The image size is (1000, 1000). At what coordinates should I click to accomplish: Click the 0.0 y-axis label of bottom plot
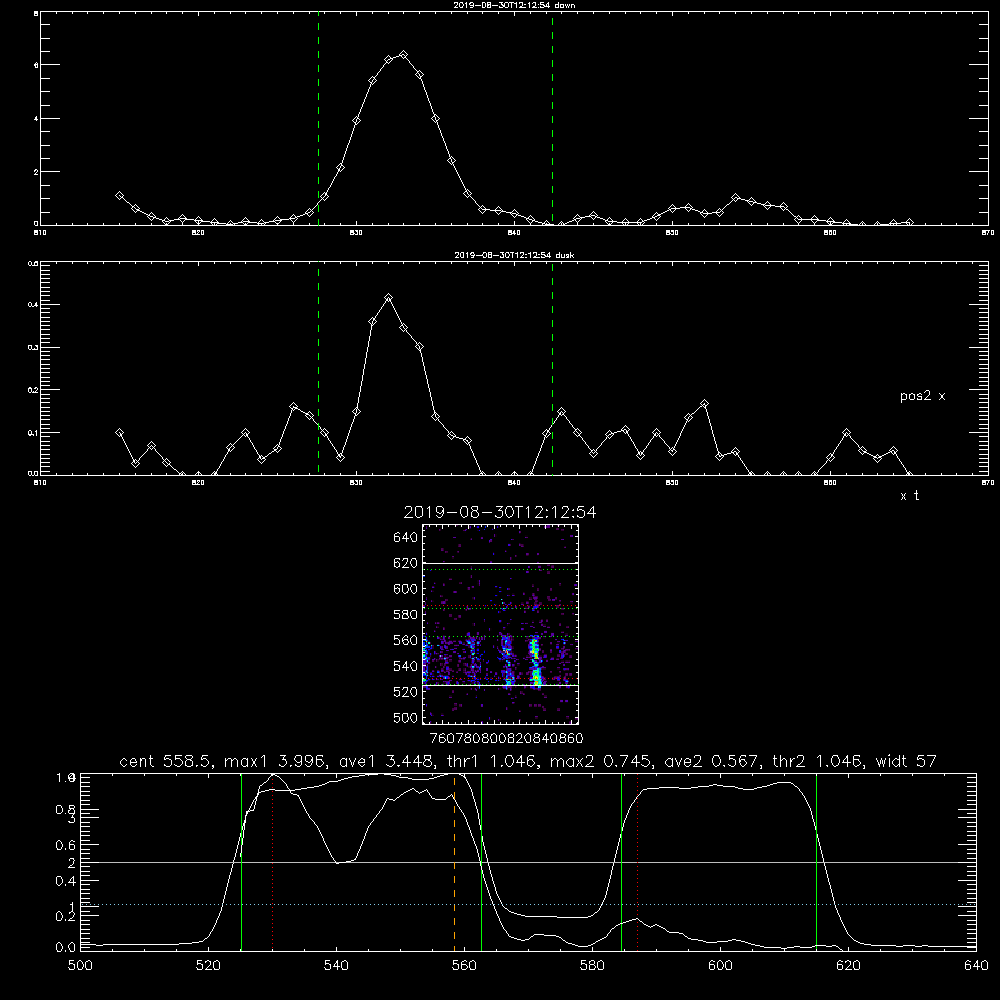pos(66,947)
